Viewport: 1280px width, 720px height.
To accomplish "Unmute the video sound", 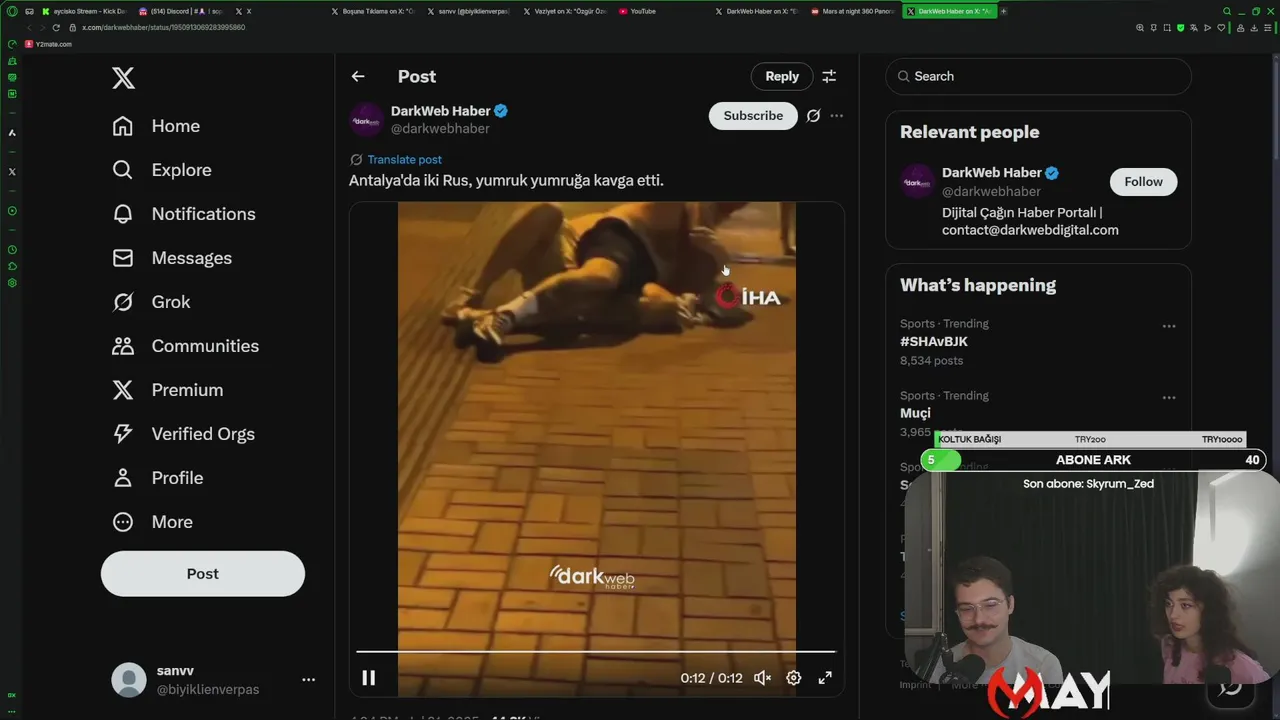I will pos(762,678).
